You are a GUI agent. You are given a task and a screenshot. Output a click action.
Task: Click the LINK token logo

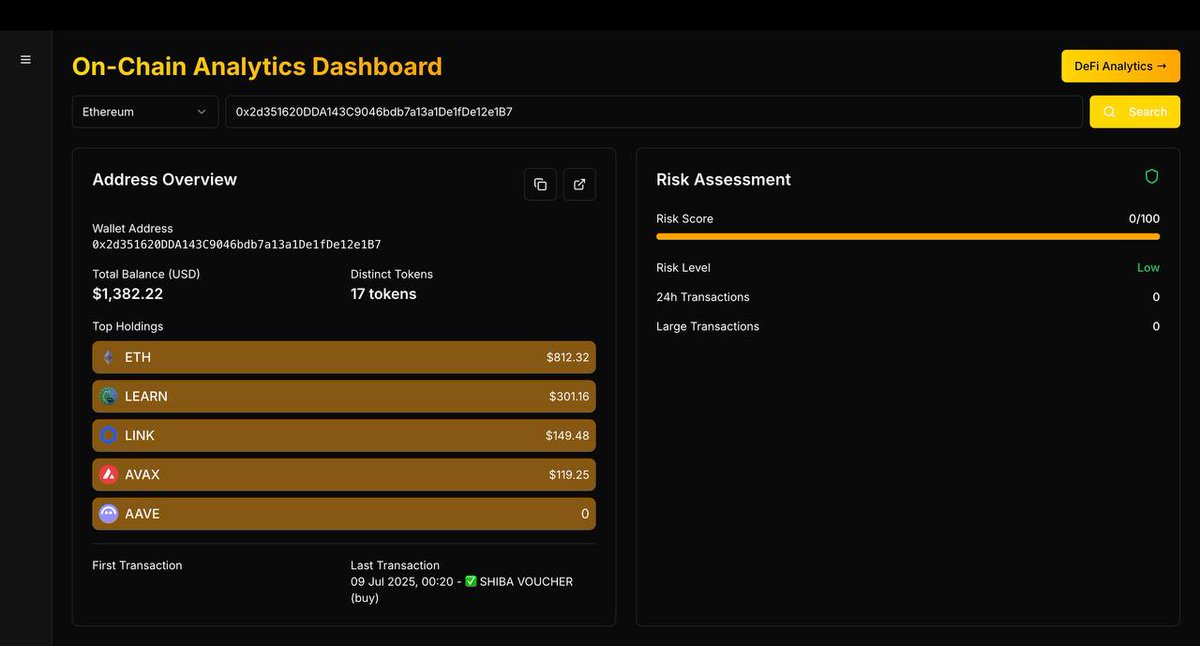pos(109,435)
